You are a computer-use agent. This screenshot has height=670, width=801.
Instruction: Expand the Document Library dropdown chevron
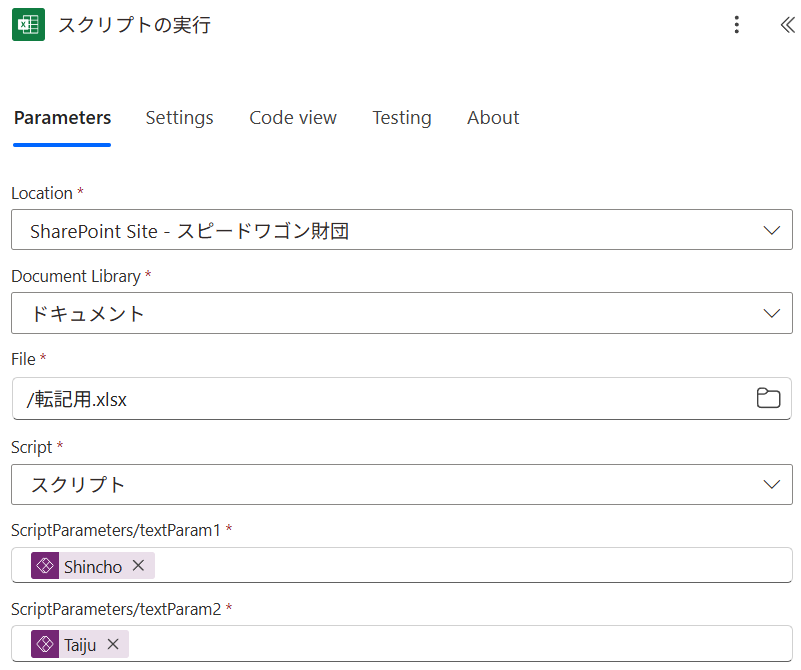click(771, 314)
